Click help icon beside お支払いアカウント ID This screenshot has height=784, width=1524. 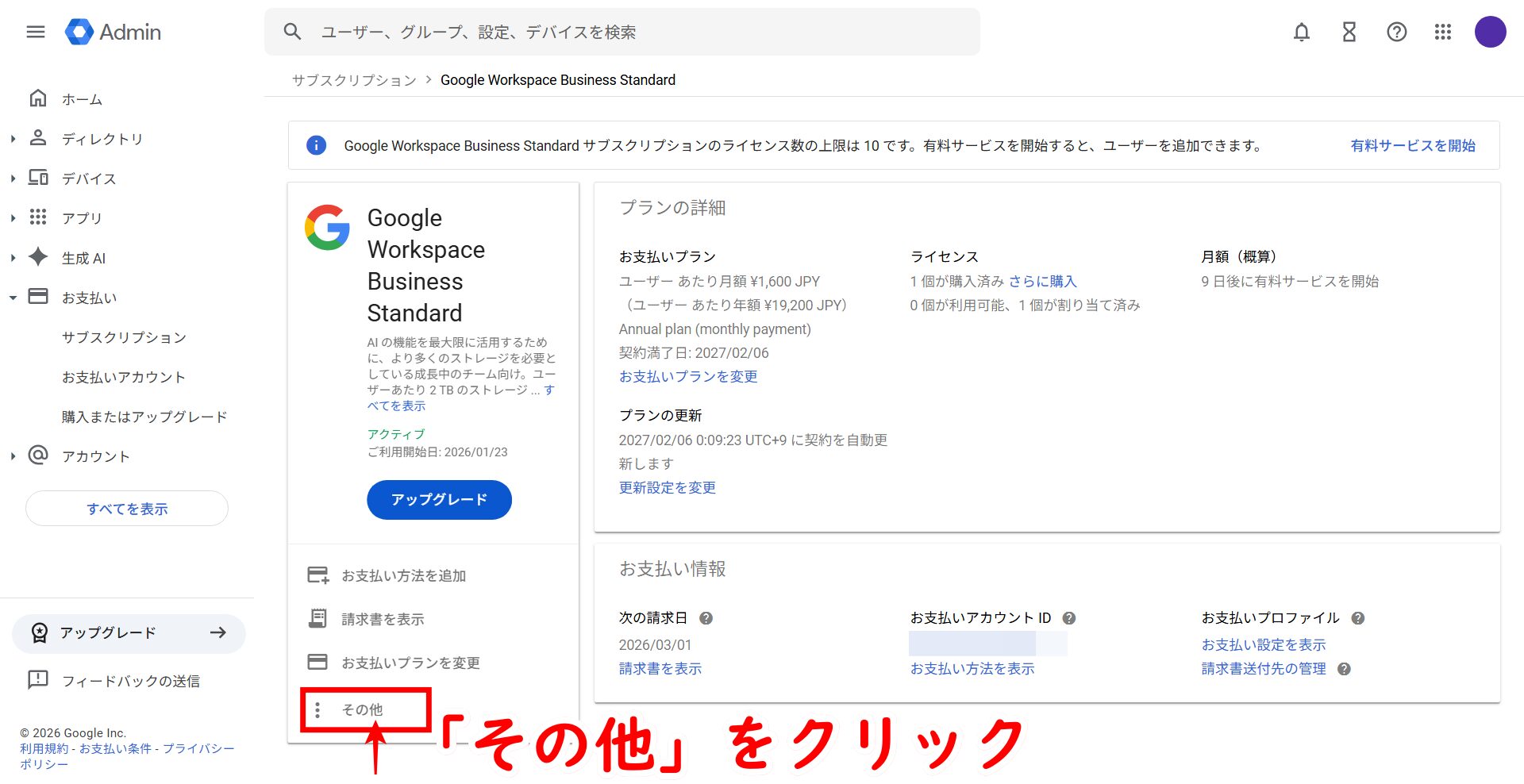tap(1069, 618)
